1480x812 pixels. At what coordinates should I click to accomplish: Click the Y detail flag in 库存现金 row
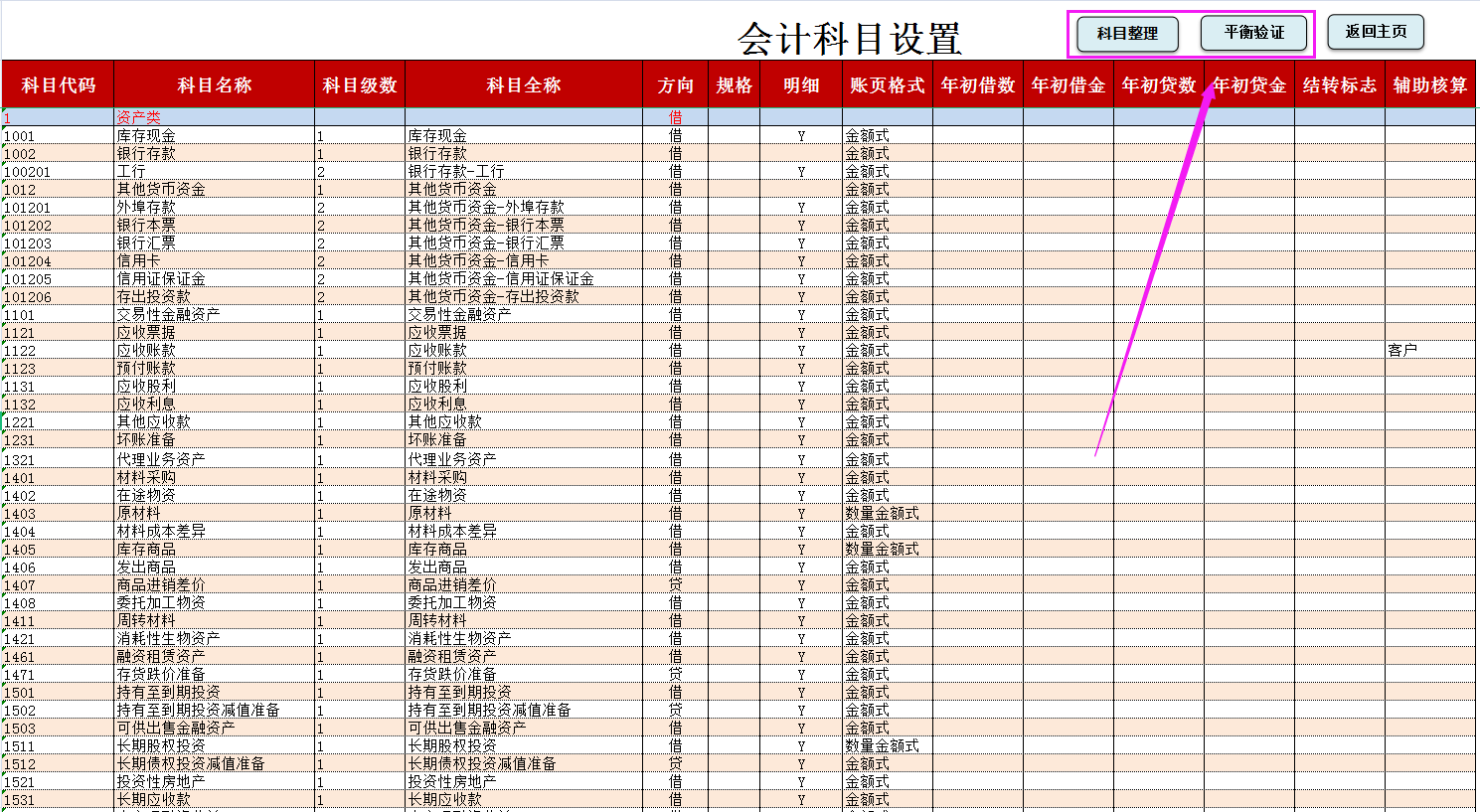801,136
